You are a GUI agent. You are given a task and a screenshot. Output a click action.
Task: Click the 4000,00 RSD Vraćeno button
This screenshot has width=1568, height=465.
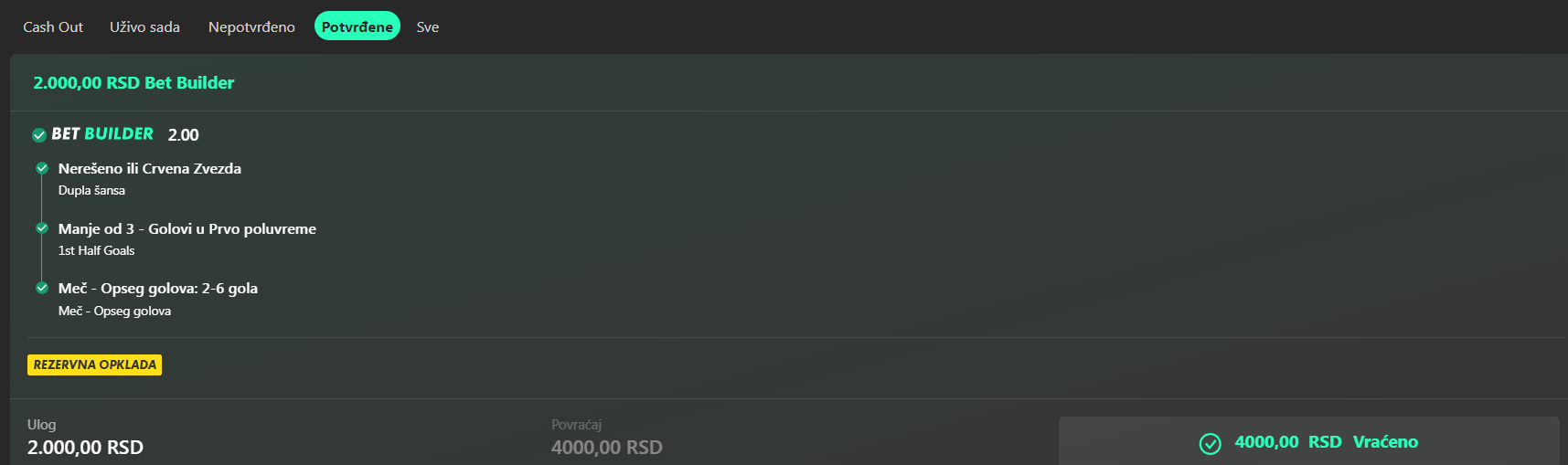tap(1308, 443)
